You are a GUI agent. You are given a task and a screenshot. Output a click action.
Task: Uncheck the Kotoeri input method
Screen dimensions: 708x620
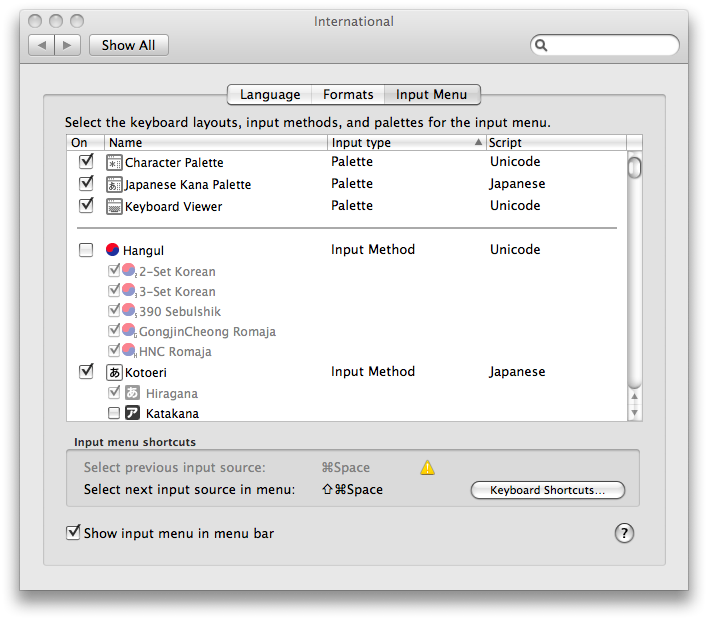point(86,371)
